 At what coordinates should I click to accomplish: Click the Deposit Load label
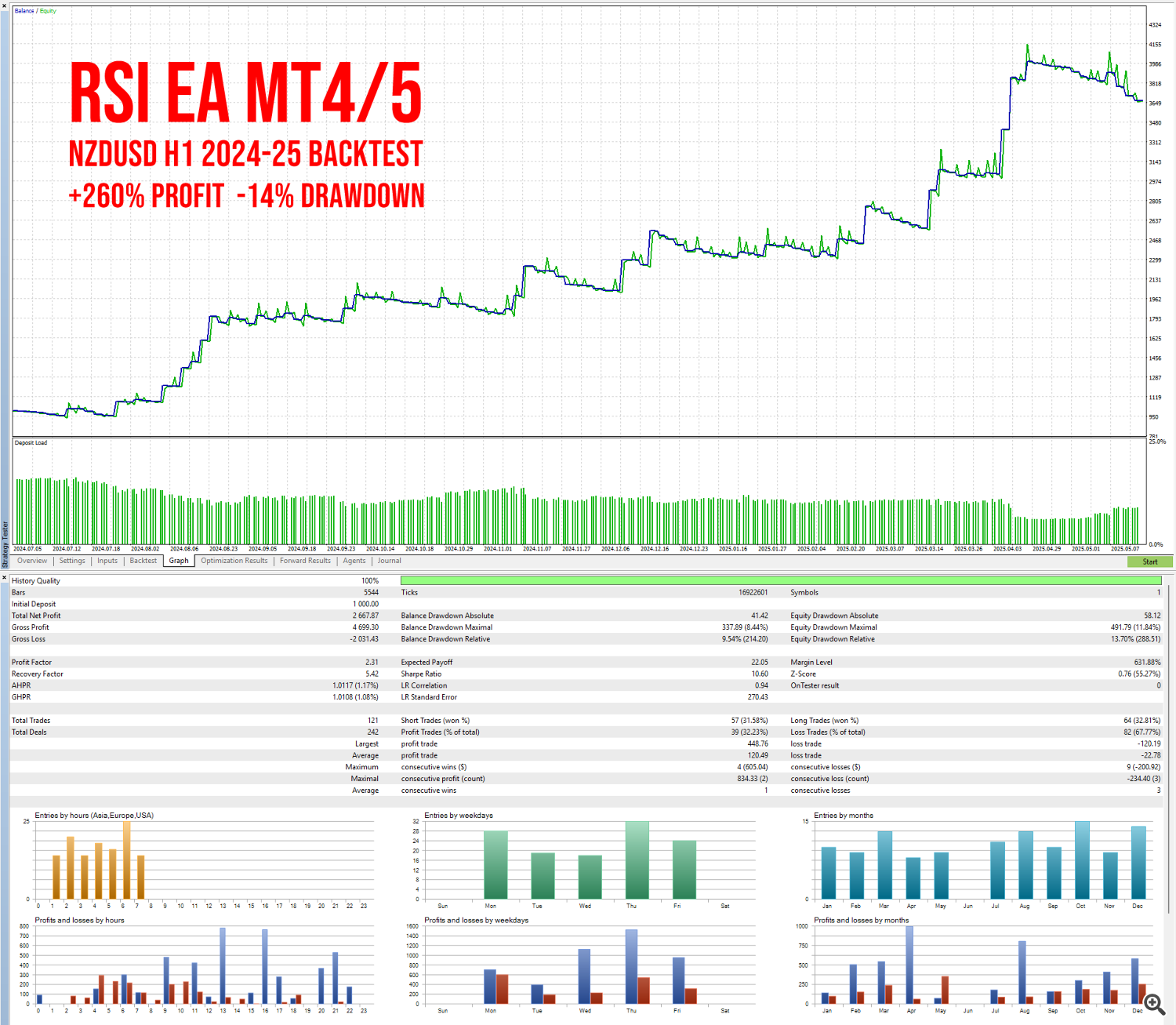click(x=31, y=443)
